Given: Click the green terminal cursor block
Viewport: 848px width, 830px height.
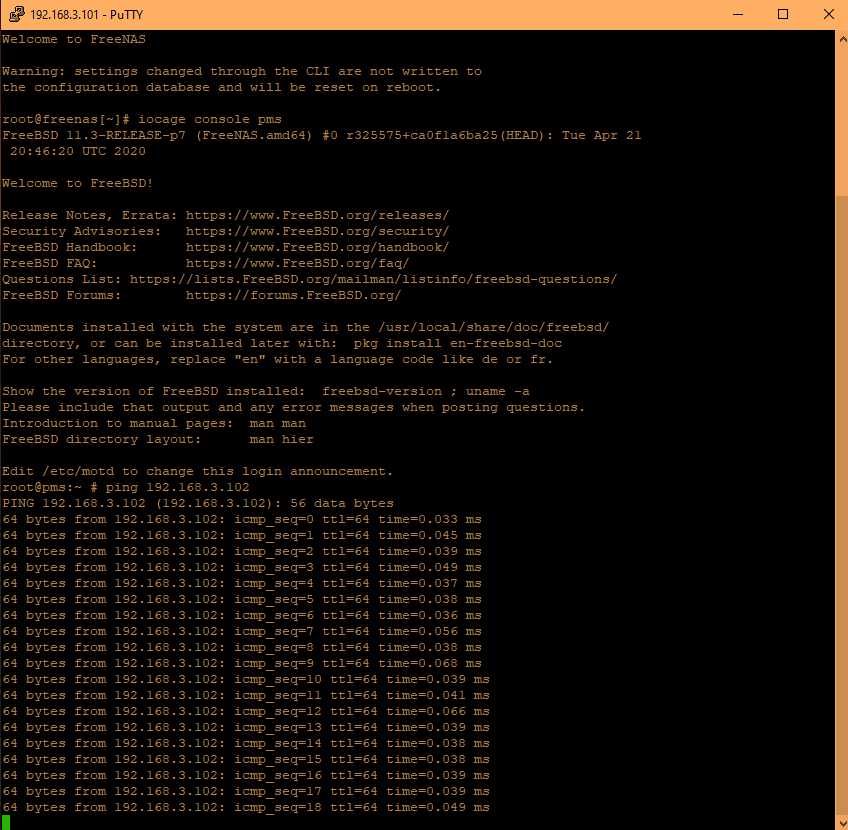Looking at the screenshot, I should [x=6, y=822].
